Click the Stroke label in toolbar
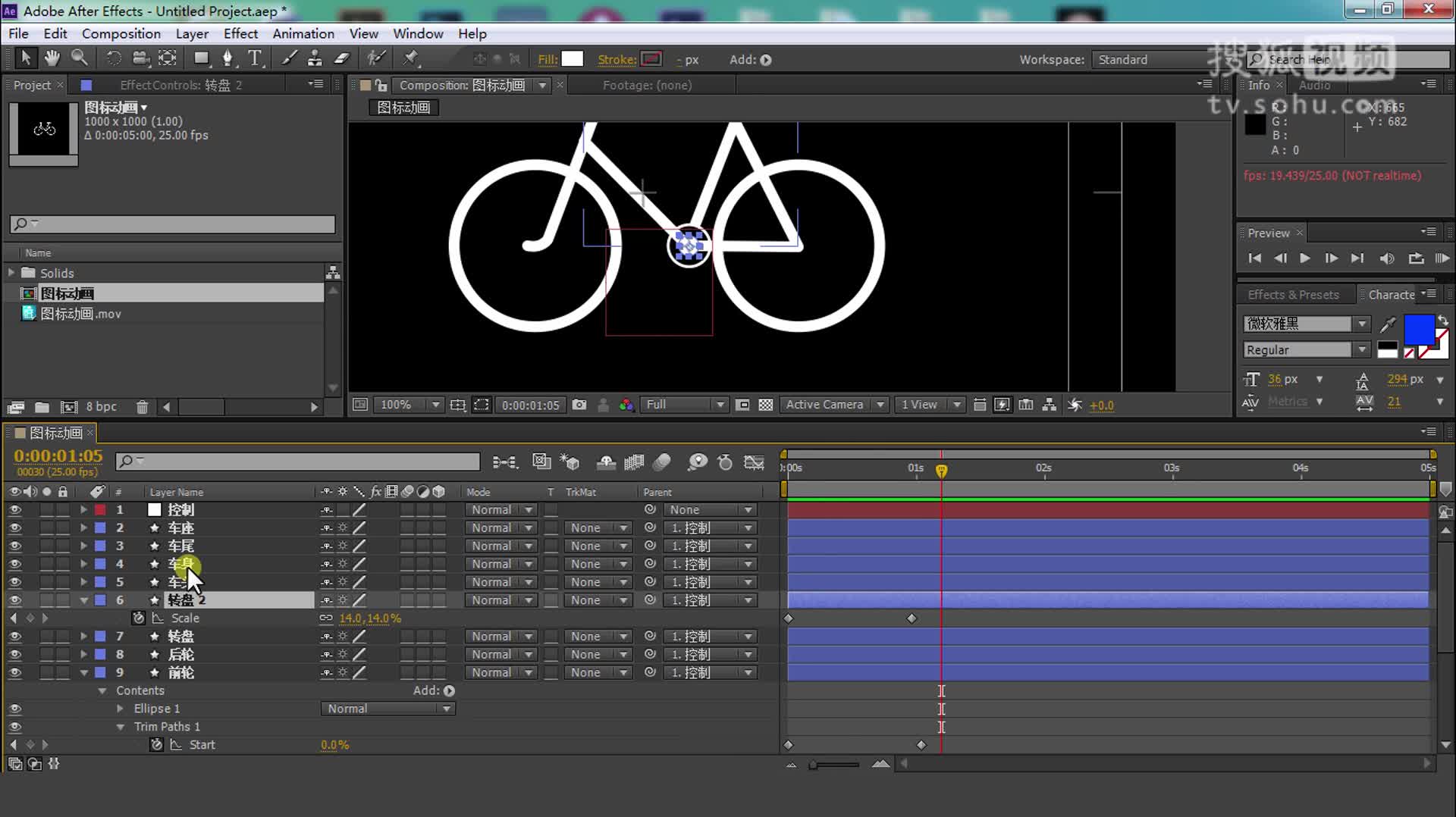 click(x=617, y=59)
